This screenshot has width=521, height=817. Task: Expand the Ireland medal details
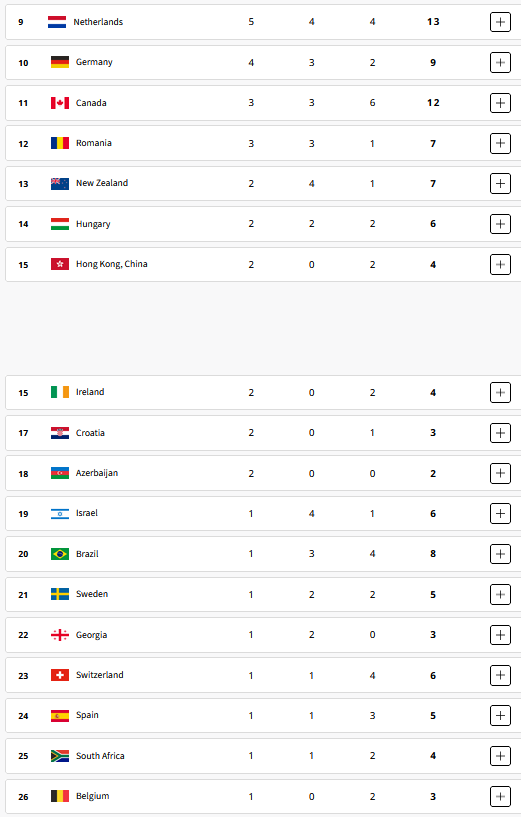coord(500,392)
